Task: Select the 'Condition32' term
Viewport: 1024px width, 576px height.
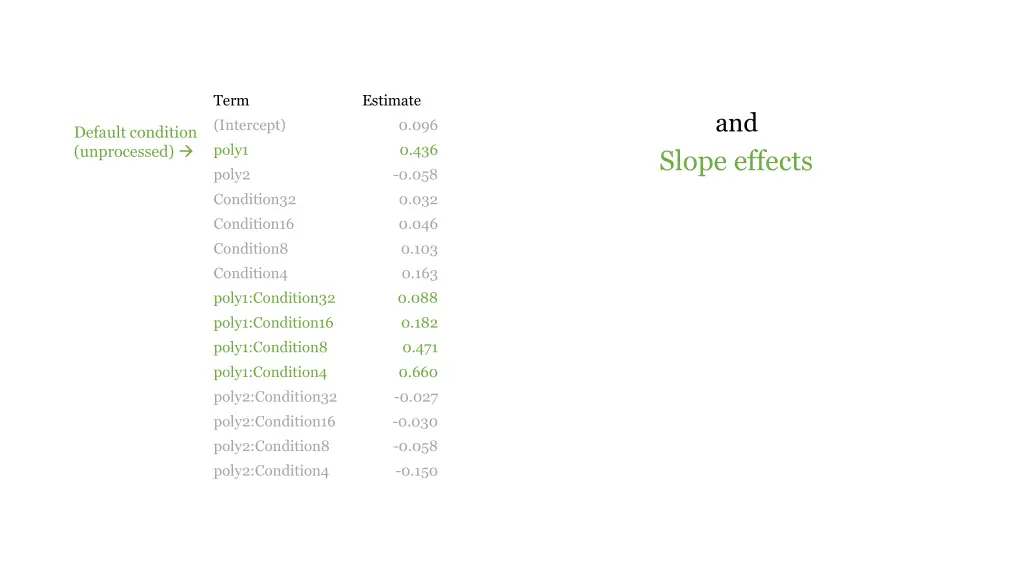Action: 255,200
